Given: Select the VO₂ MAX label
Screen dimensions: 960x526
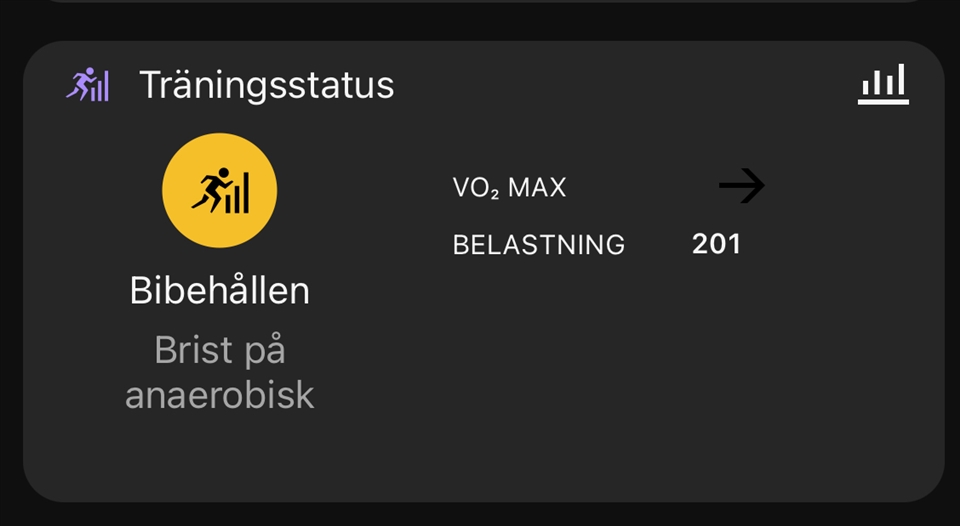Looking at the screenshot, I should pos(509,188).
